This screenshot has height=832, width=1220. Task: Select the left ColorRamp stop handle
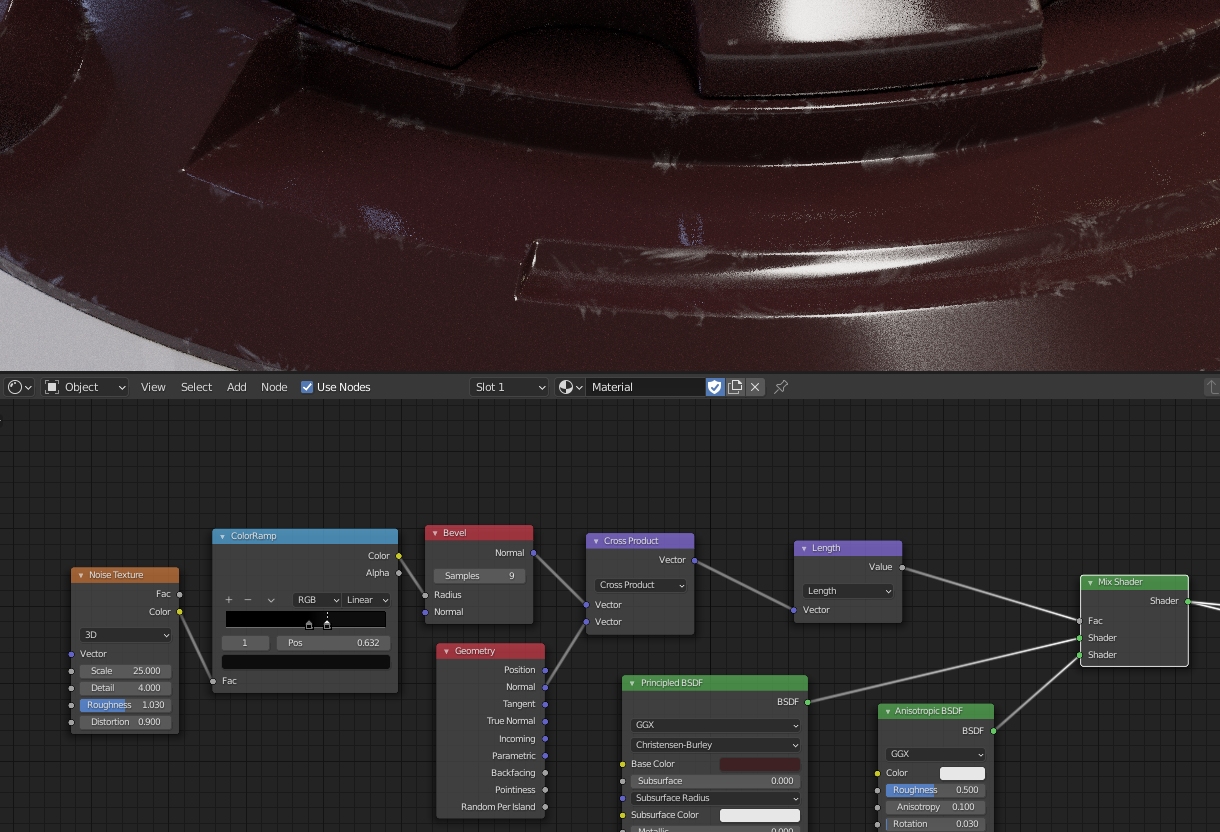click(309, 625)
